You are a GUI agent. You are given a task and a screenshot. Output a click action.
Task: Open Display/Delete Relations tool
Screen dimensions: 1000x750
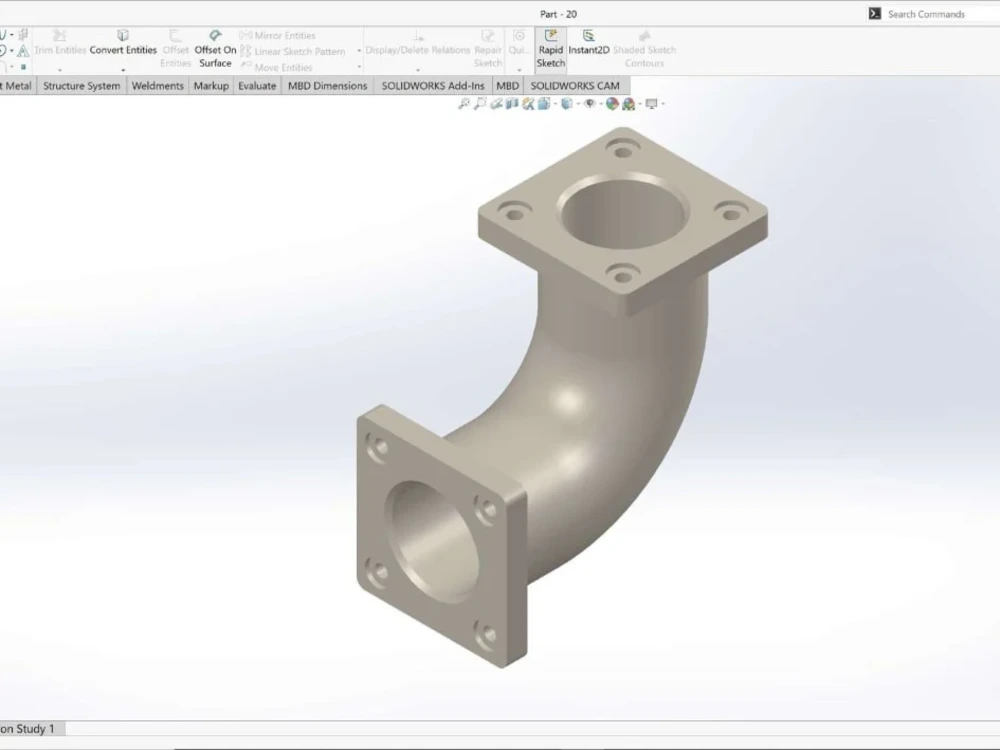tap(418, 43)
